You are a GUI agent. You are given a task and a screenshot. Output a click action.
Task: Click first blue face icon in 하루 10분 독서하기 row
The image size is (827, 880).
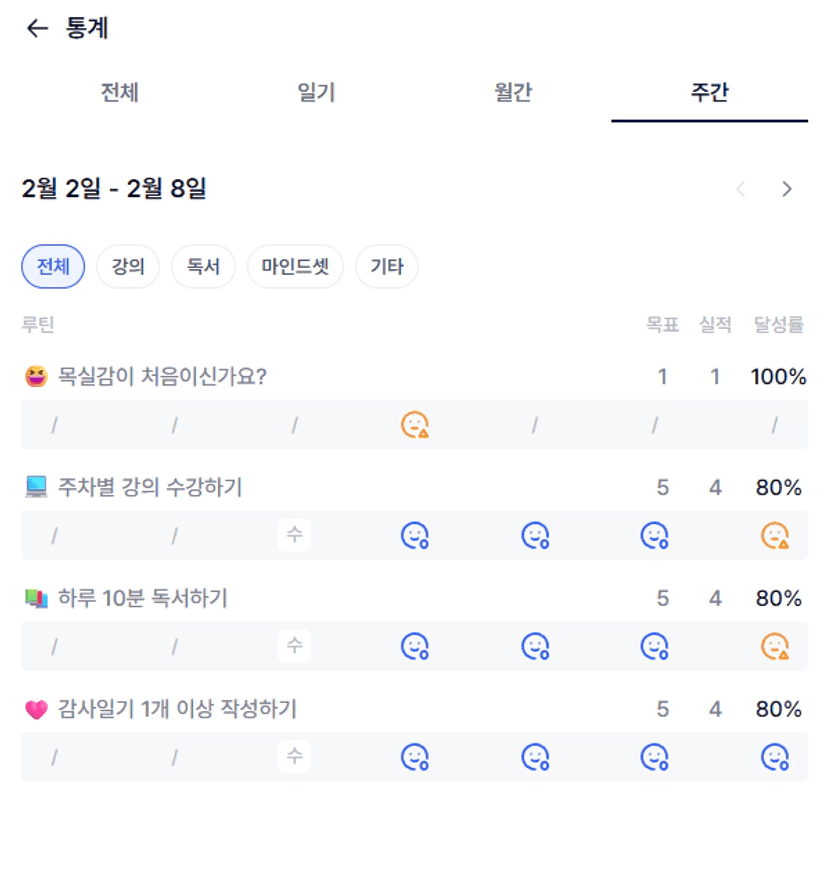click(x=414, y=647)
